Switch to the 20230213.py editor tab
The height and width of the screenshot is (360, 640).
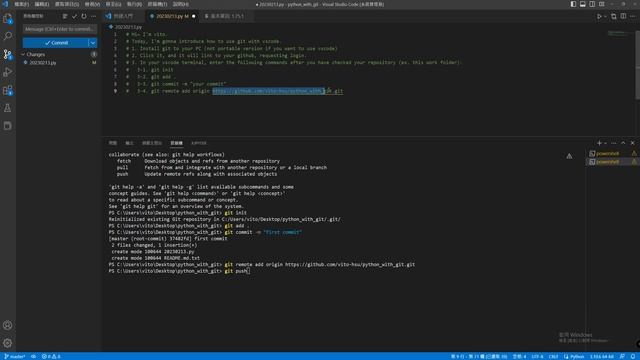coord(171,16)
